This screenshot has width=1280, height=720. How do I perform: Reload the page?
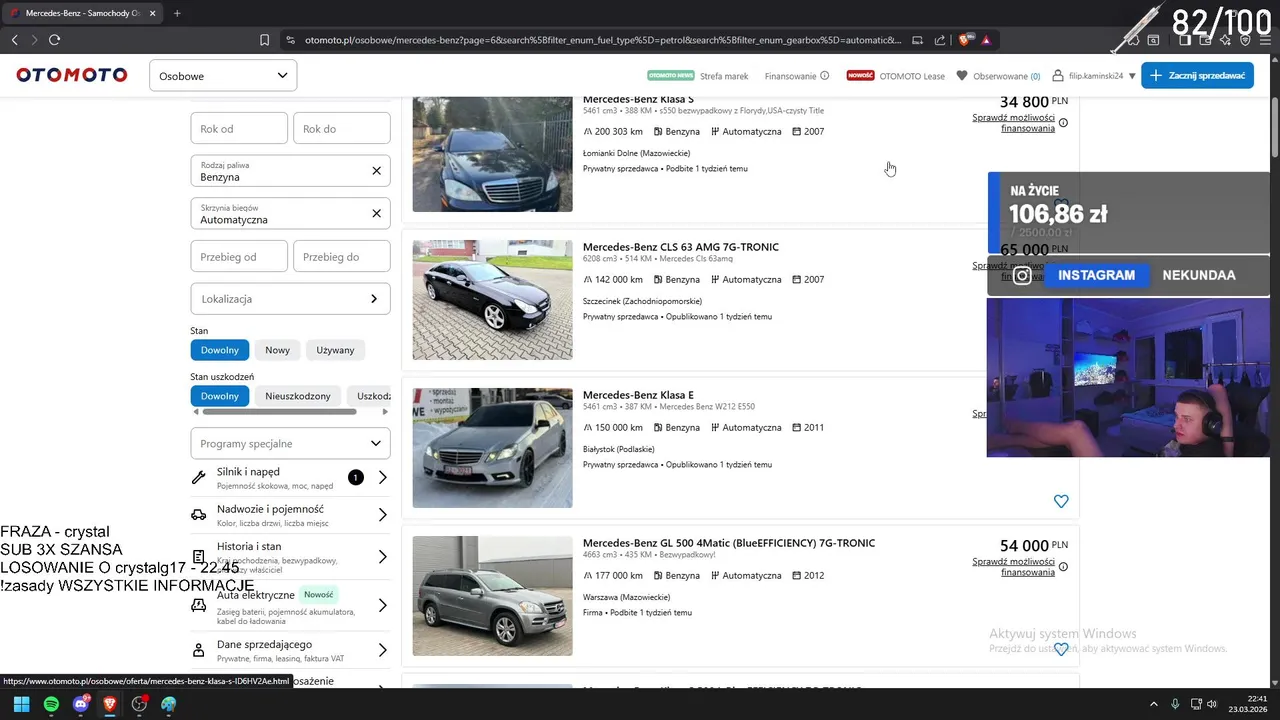[54, 40]
